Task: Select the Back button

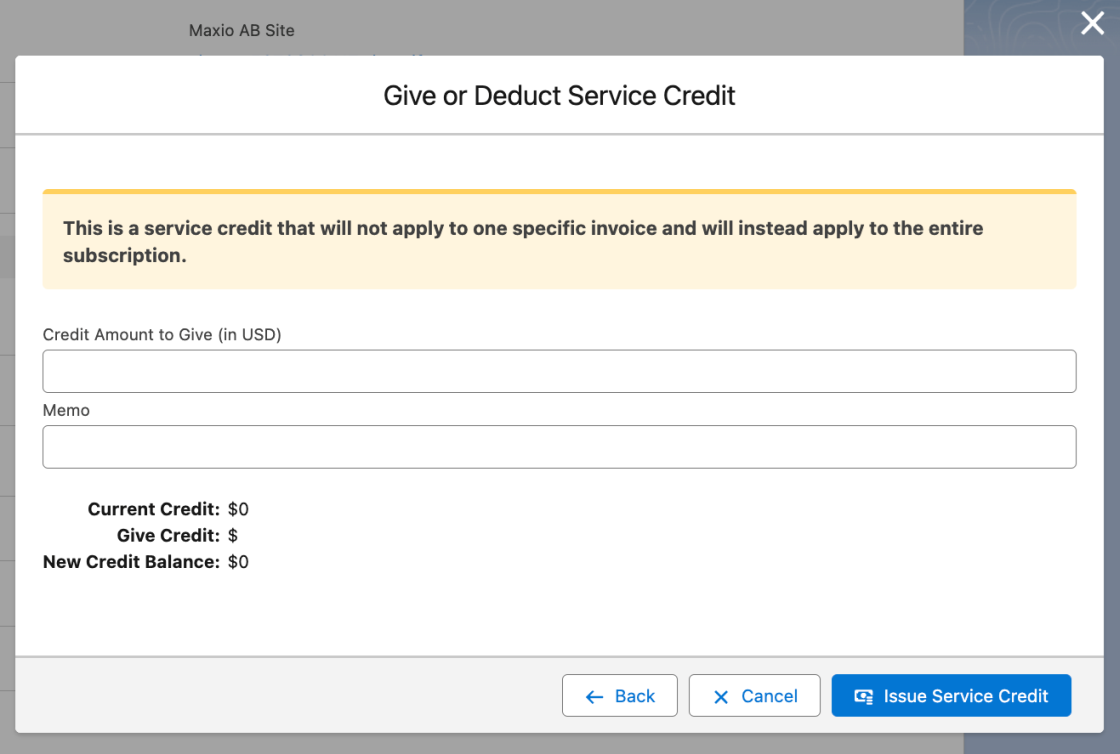Action: click(620, 695)
